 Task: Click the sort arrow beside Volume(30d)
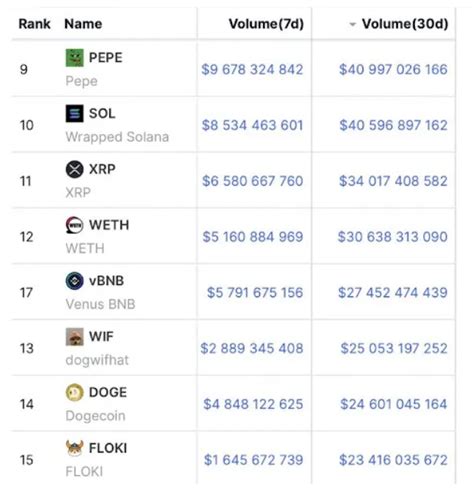(352, 24)
